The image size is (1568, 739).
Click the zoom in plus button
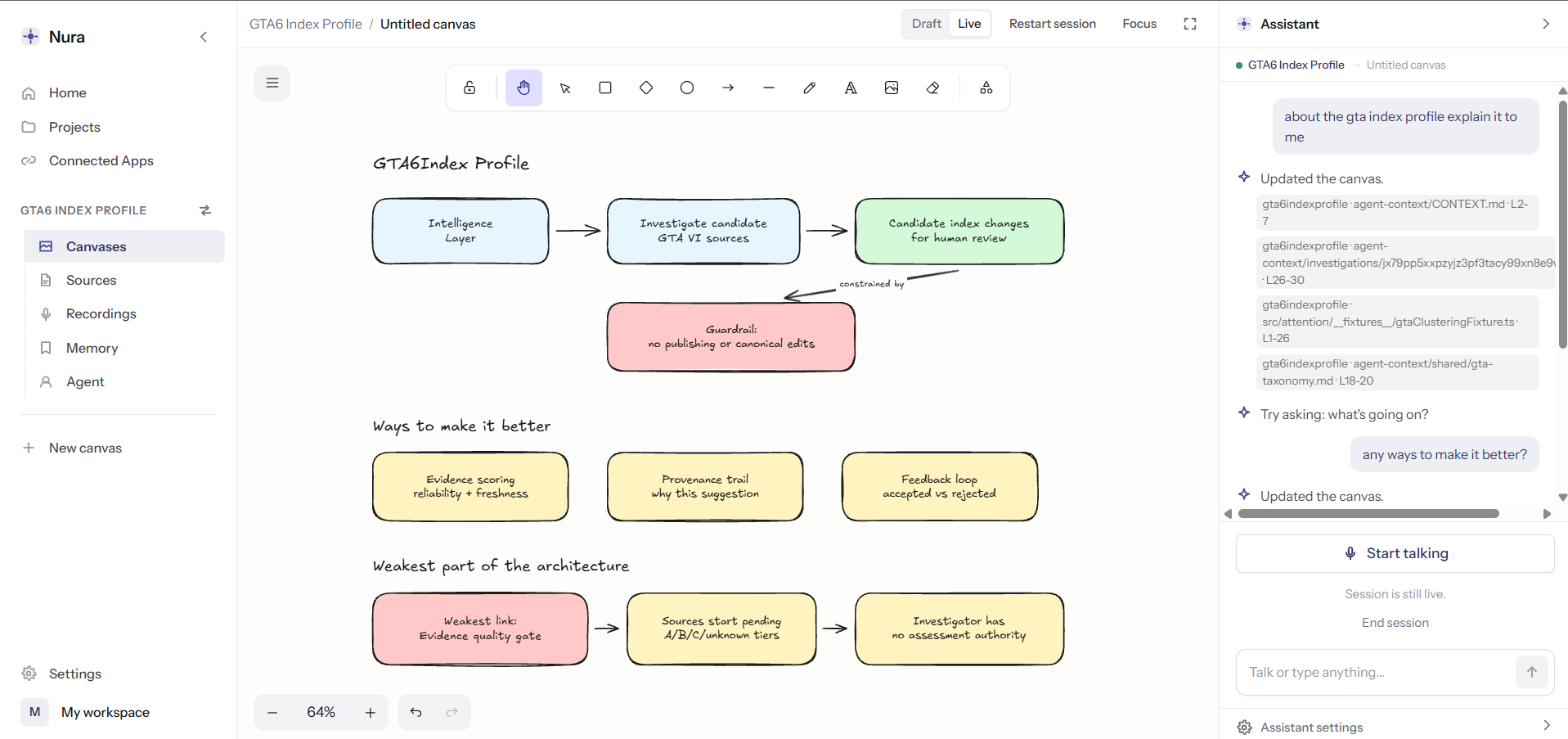[370, 712]
